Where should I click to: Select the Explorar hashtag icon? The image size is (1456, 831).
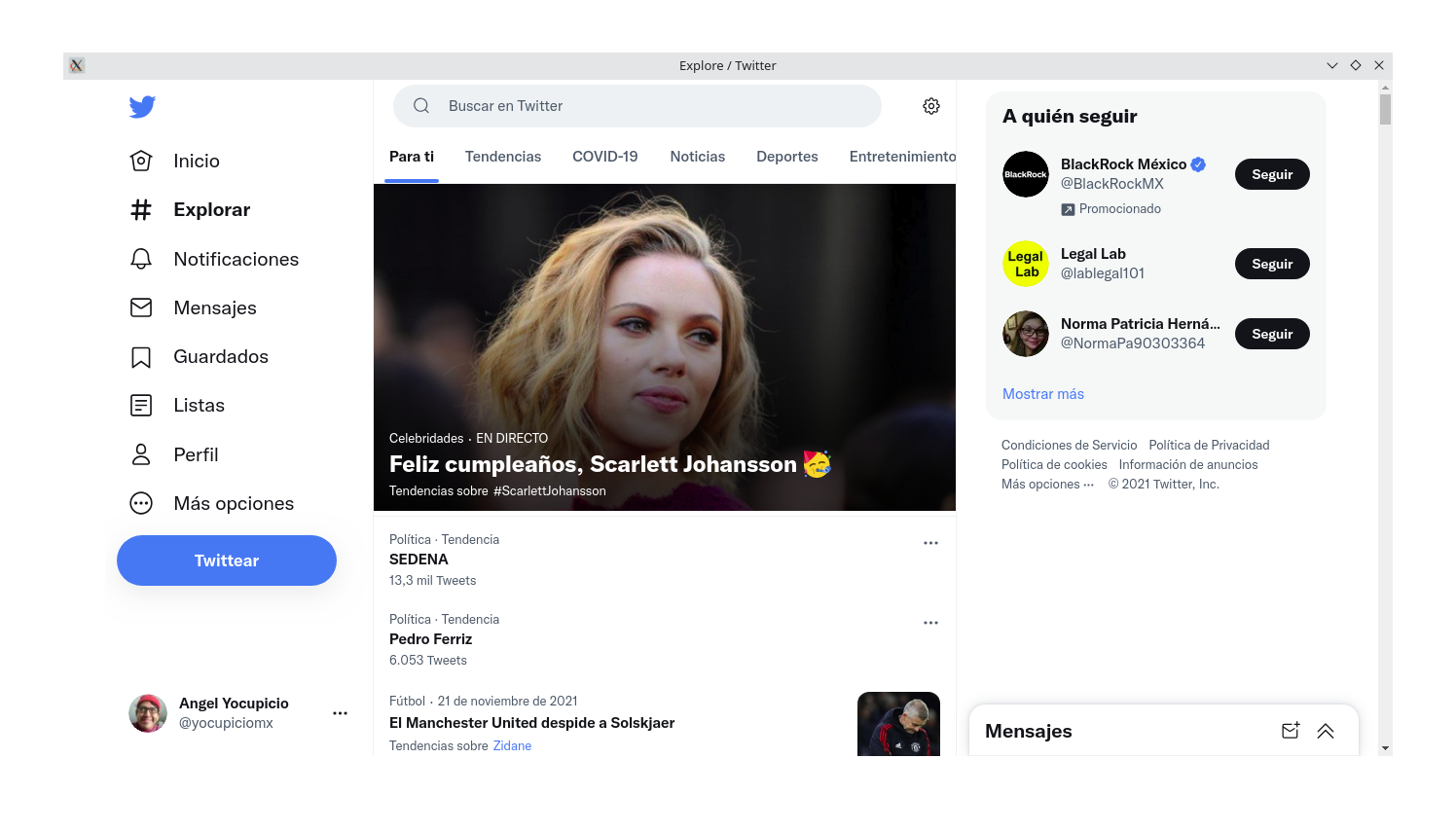pos(141,209)
